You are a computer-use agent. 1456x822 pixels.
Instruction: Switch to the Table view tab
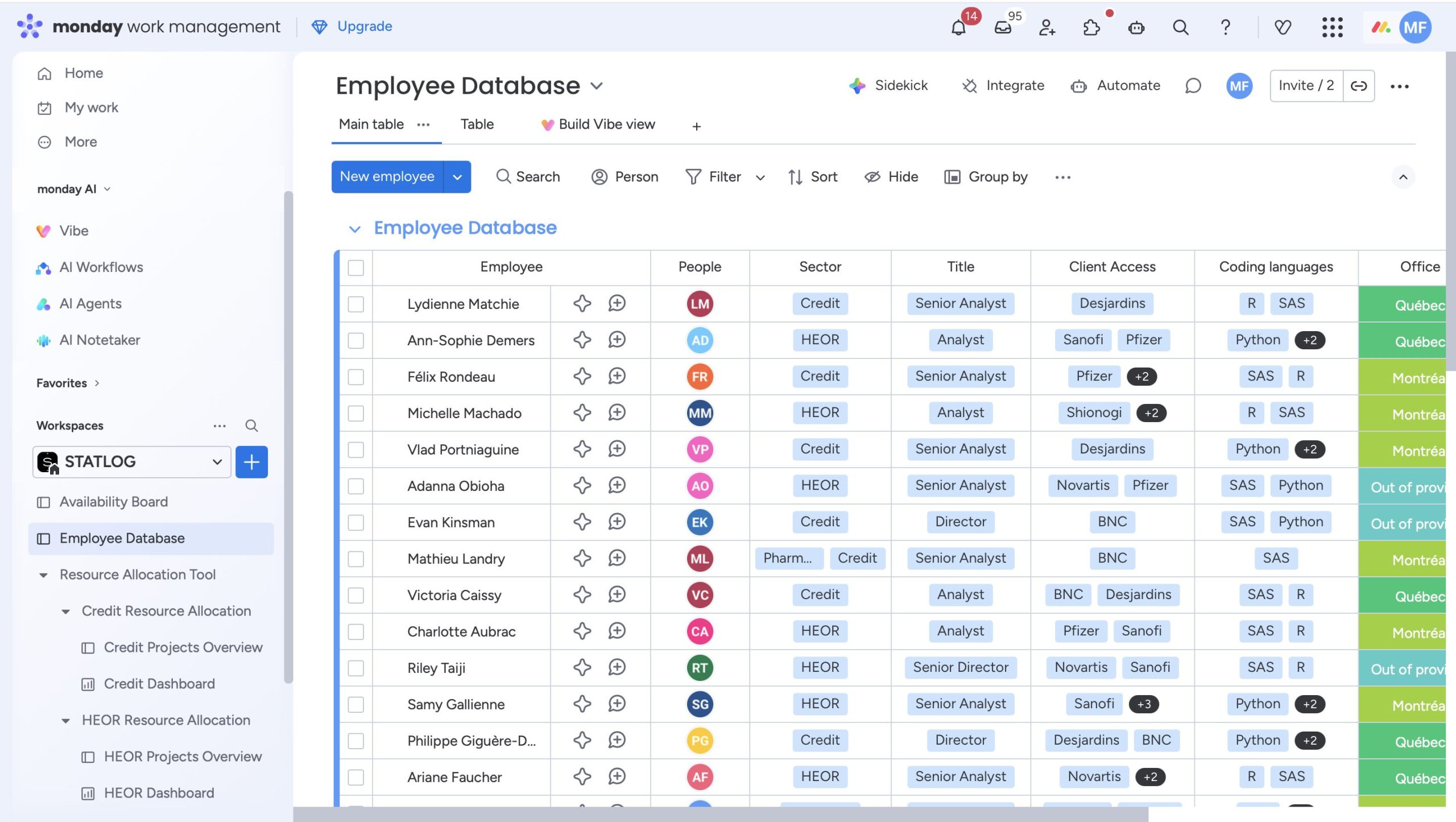coord(477,124)
